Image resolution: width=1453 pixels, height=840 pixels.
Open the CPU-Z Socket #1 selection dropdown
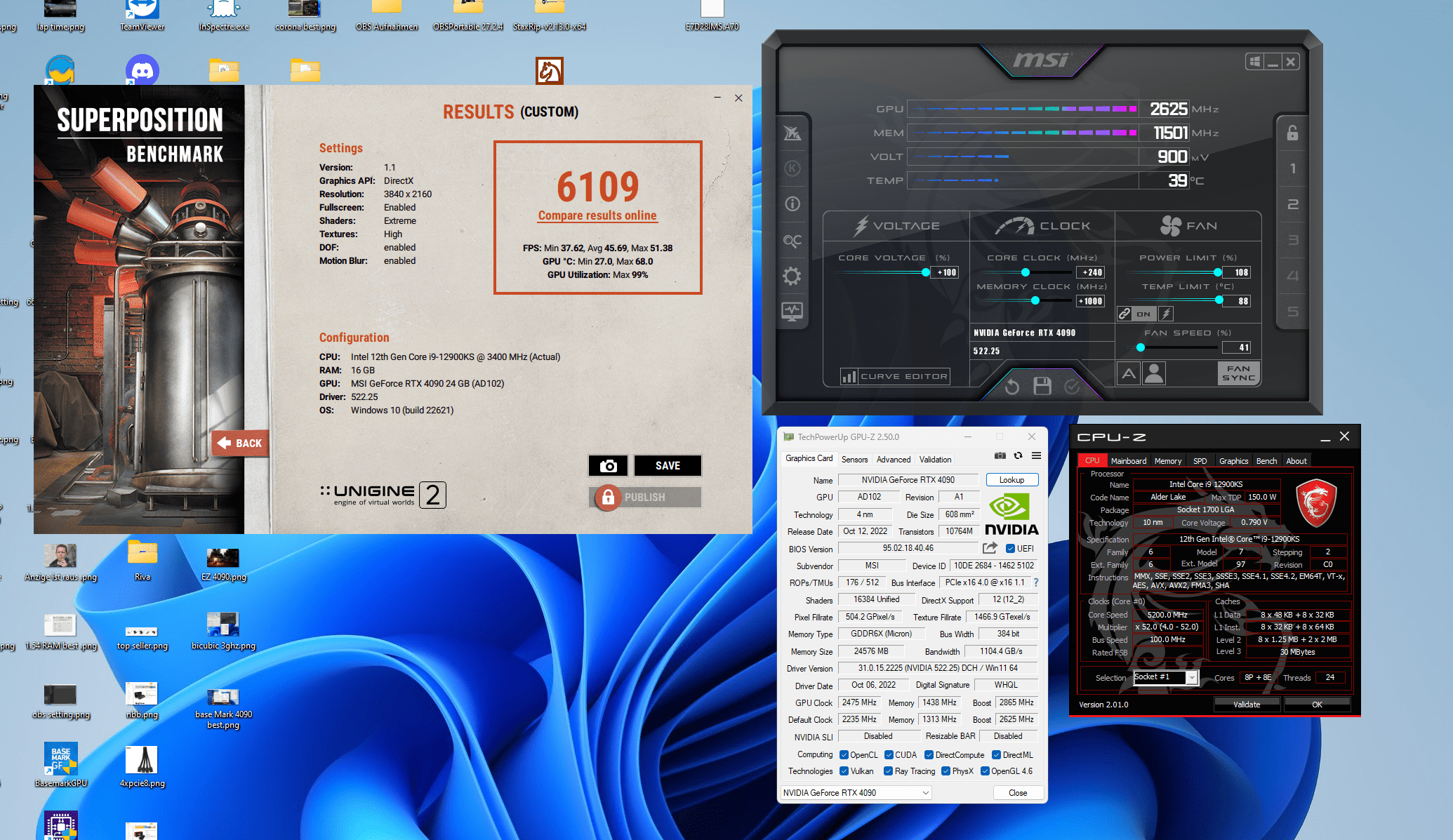(x=1165, y=677)
